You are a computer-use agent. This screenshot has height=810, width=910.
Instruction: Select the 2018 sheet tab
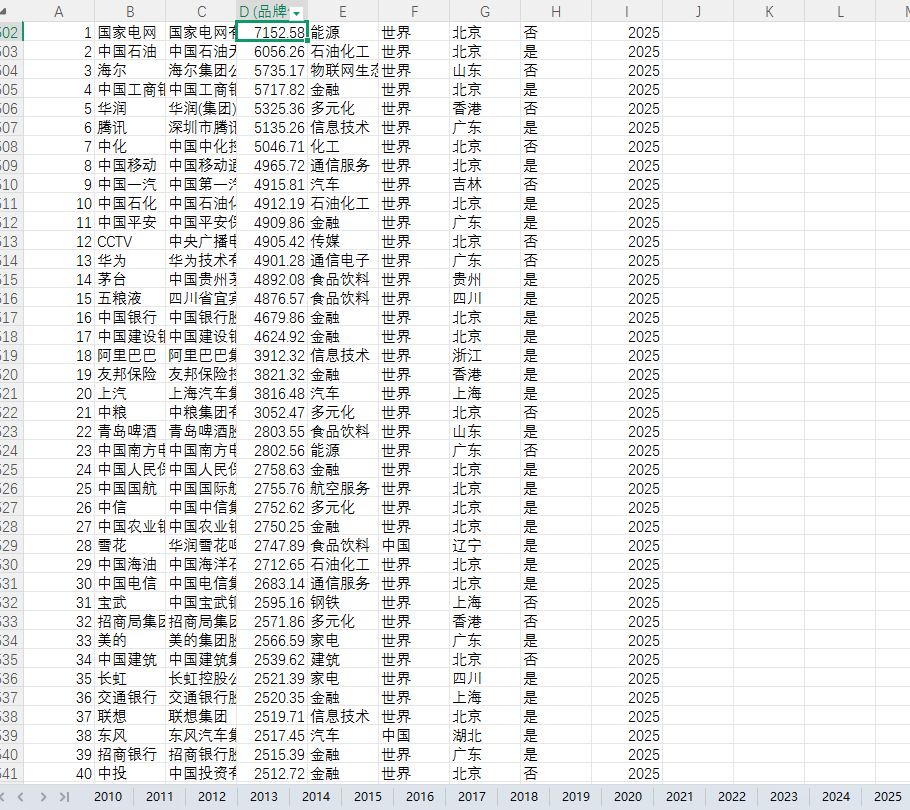(524, 797)
